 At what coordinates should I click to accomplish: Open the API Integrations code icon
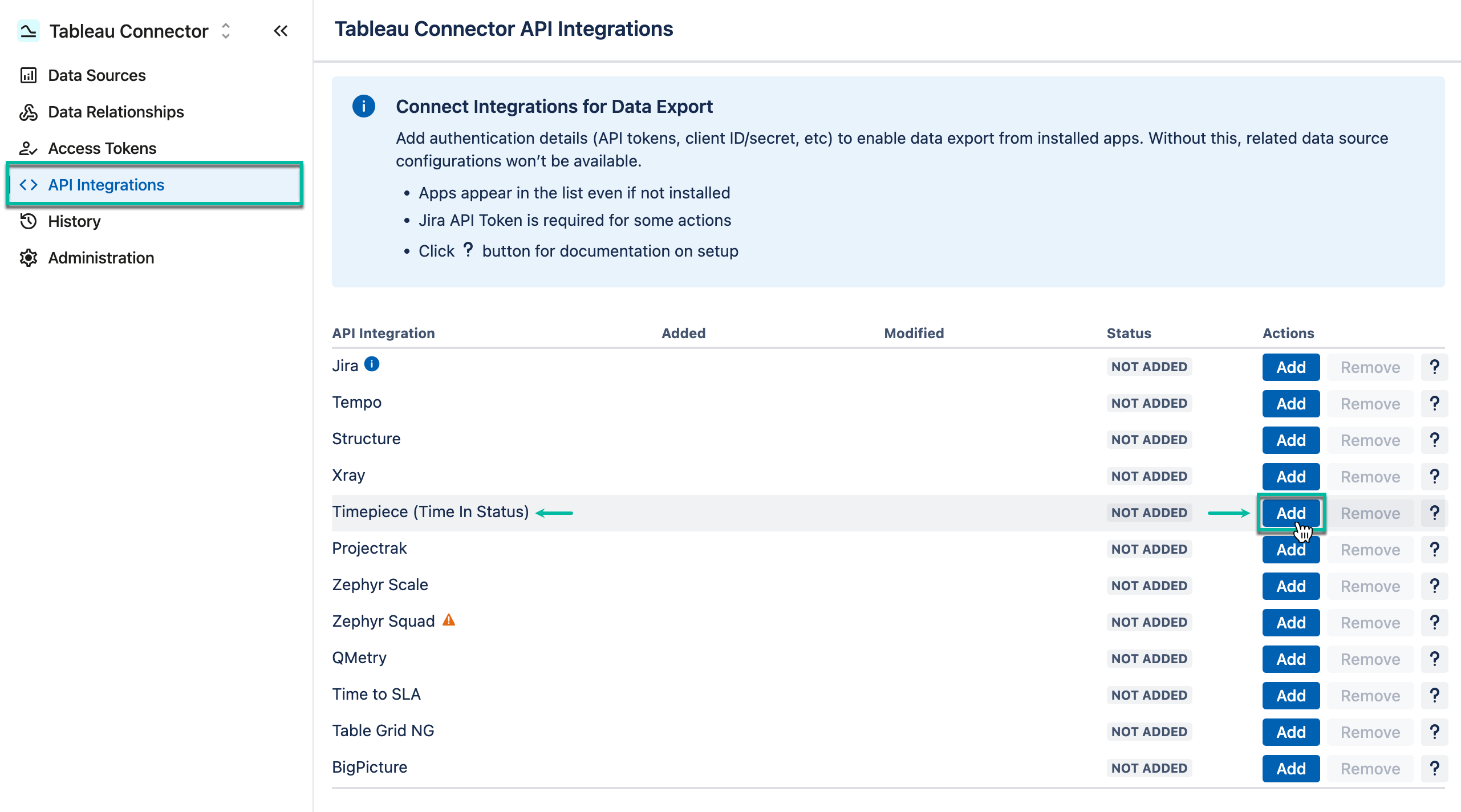click(x=29, y=184)
